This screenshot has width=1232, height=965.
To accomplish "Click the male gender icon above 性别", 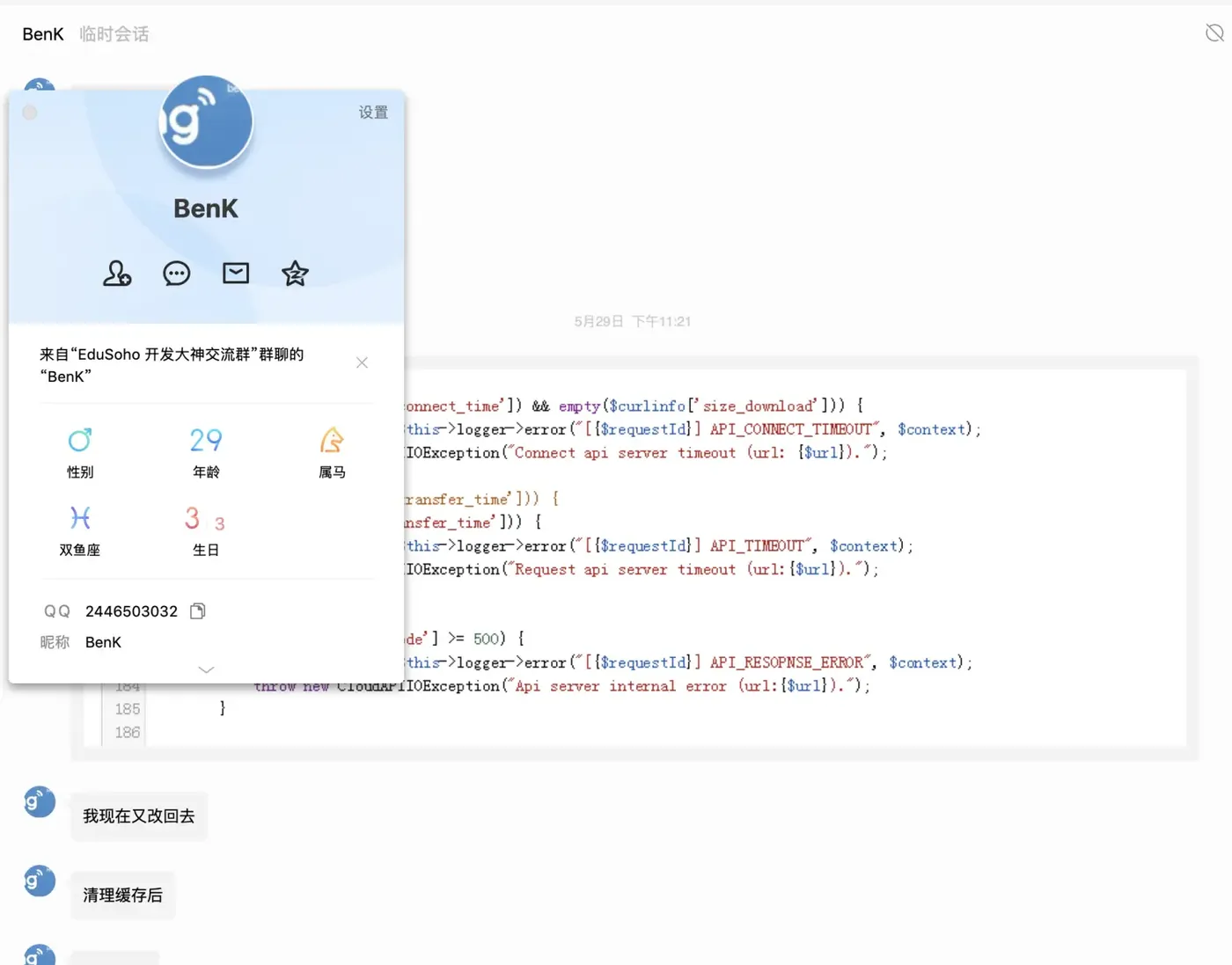I will click(x=80, y=440).
